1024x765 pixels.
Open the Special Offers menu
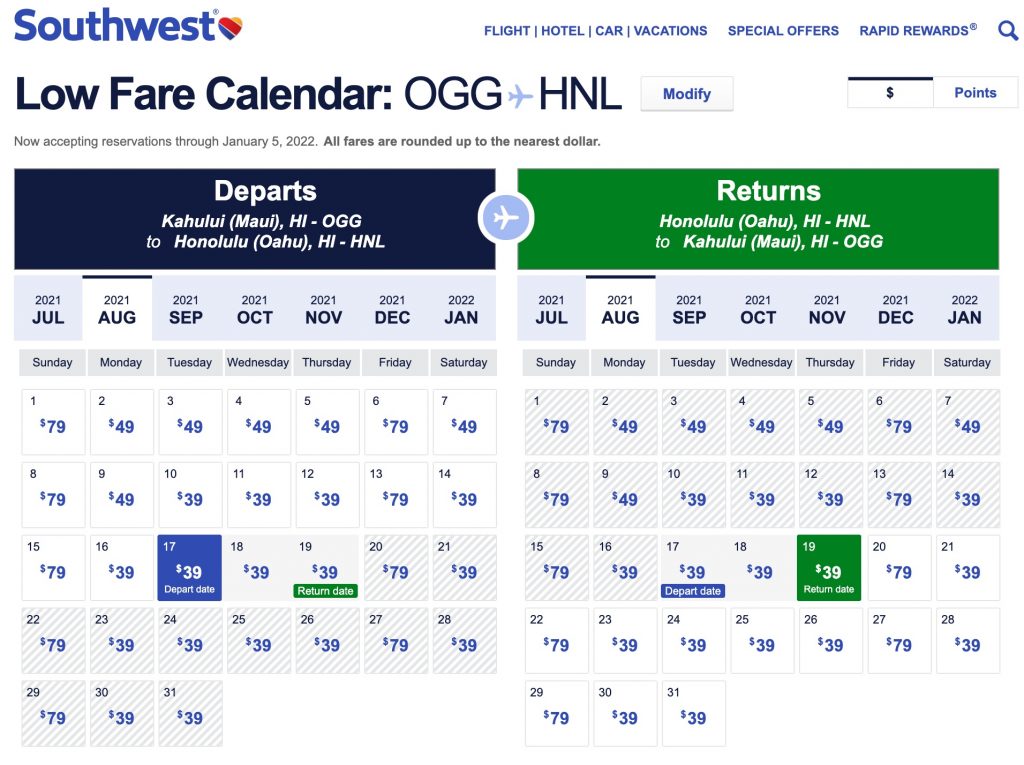[783, 31]
